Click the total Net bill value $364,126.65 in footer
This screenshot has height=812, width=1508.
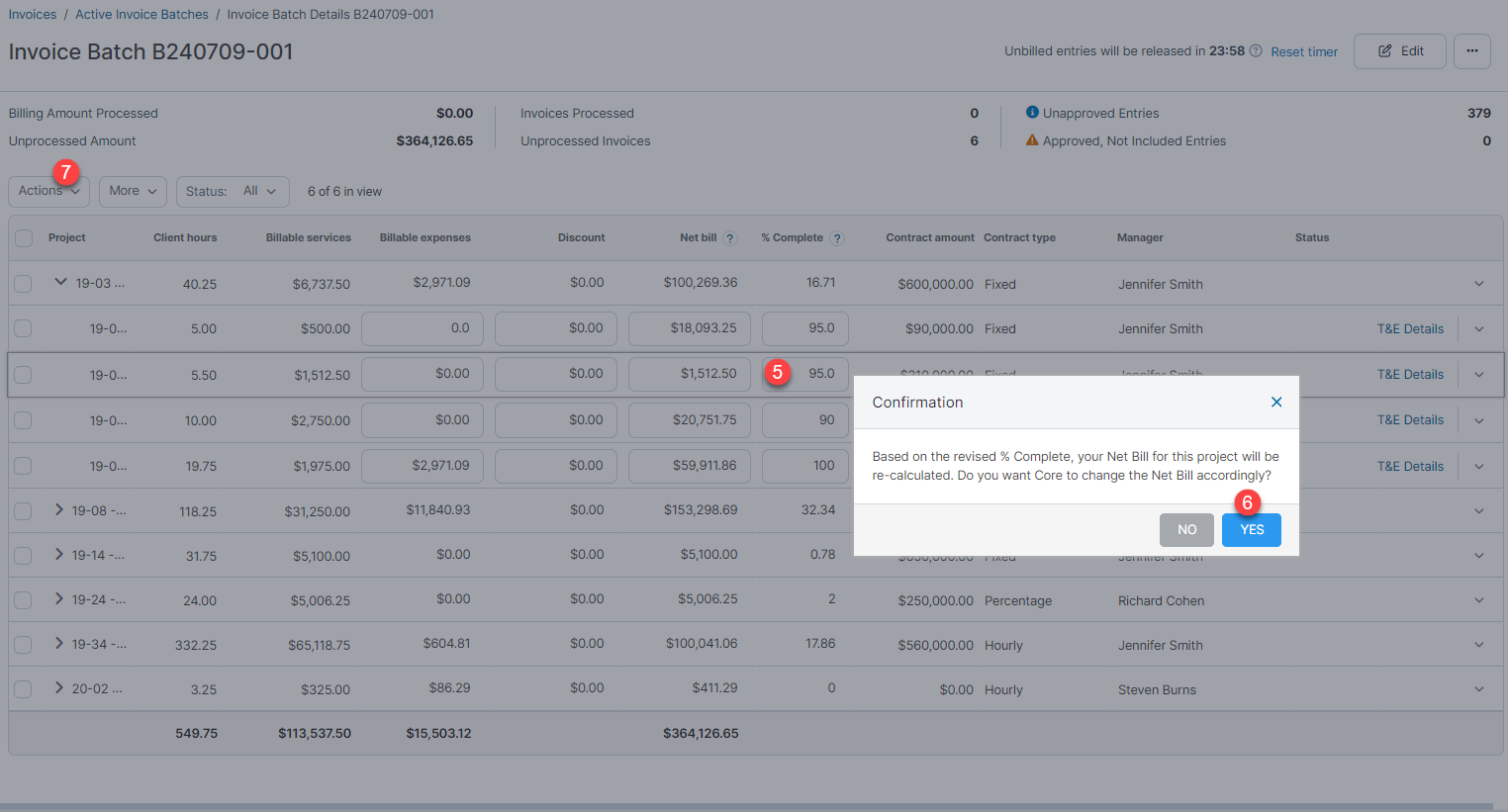[701, 734]
